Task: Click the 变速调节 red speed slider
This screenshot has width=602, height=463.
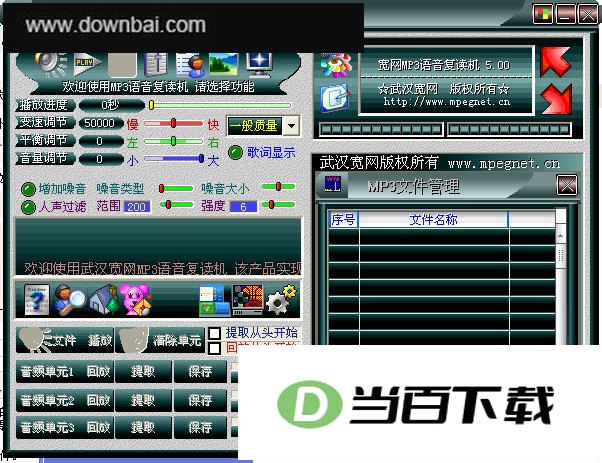Action: pos(173,123)
